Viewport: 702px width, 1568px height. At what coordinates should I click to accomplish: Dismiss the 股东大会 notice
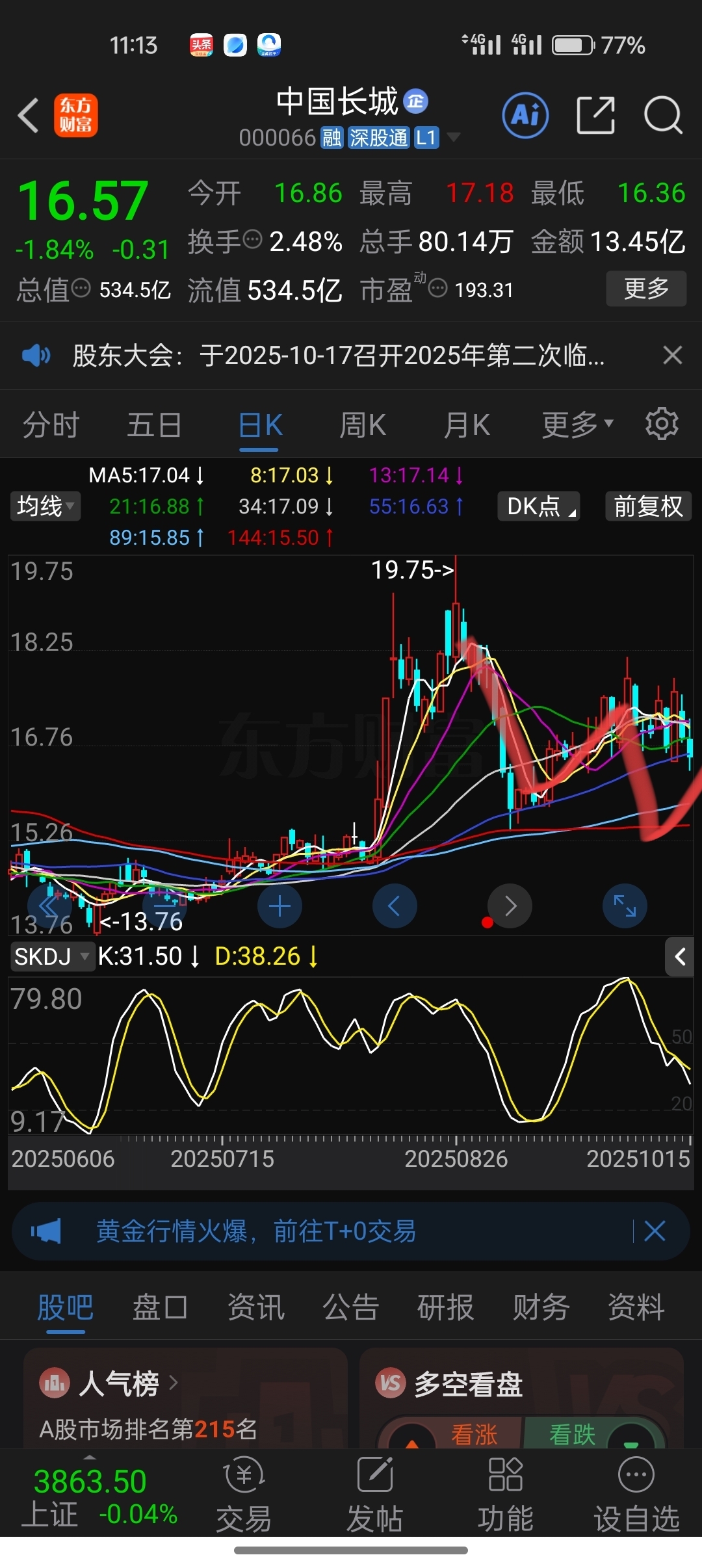pyautogui.click(x=672, y=356)
